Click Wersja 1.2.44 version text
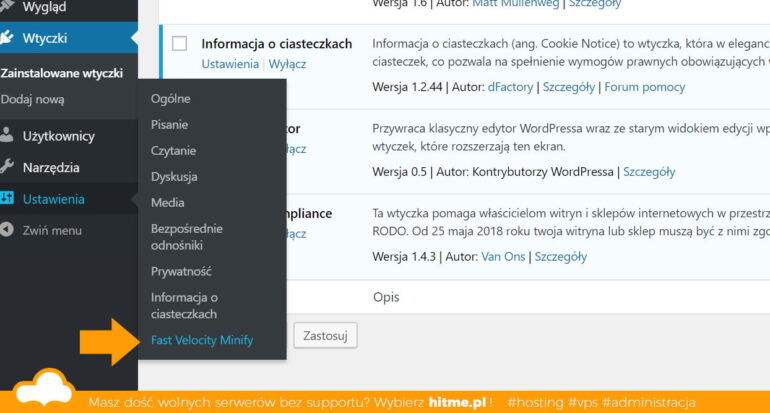Viewport: 770px width, 413px height. 407,87
